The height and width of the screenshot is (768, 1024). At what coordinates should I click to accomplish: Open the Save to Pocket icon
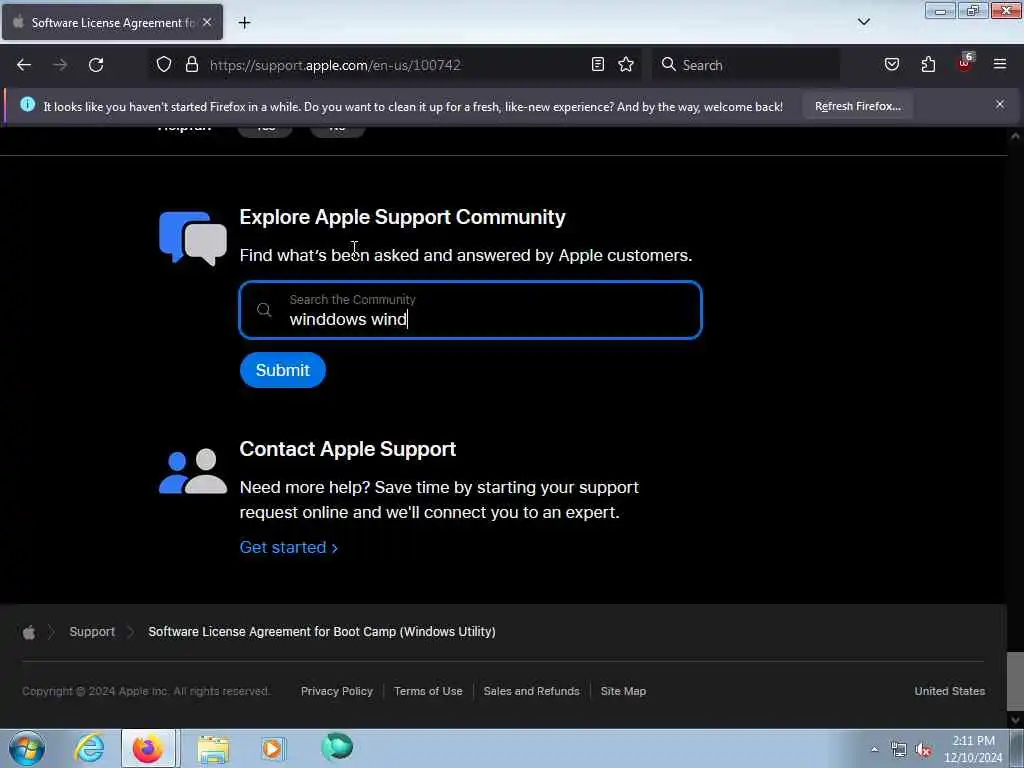891,64
